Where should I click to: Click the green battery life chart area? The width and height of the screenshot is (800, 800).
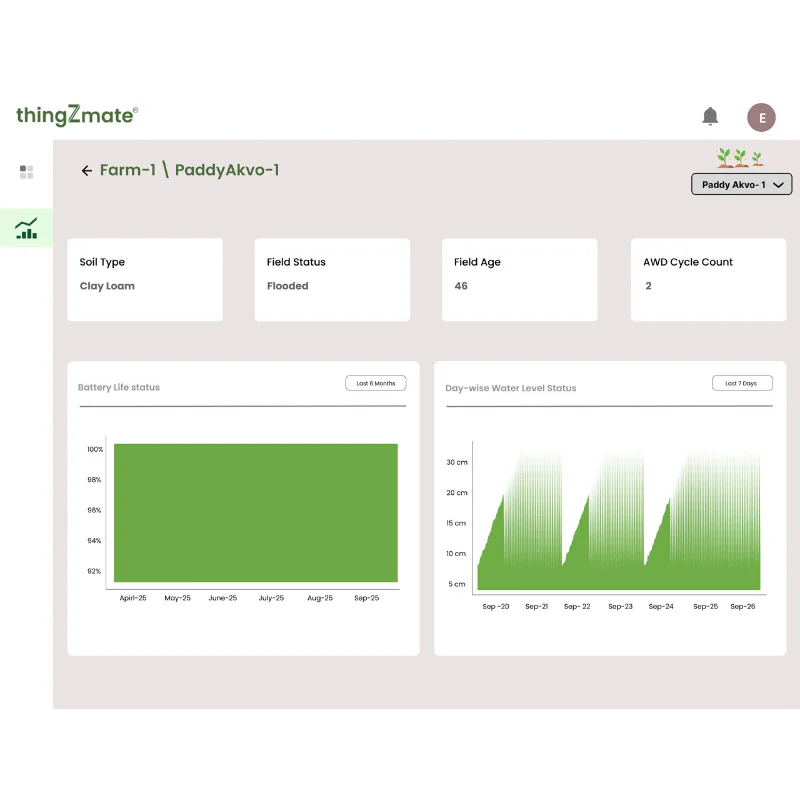256,512
